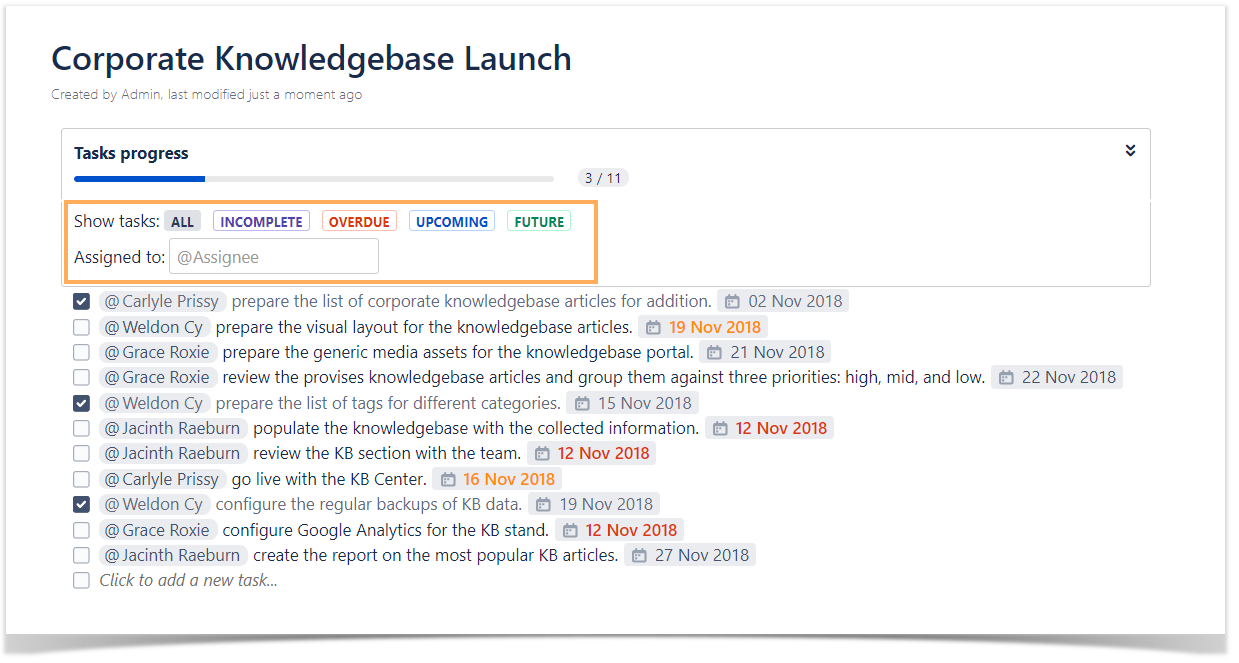Image resolution: width=1239 pixels, height=663 pixels.
Task: Open @Jacinth Raeburn mention on report task
Action: [173, 555]
